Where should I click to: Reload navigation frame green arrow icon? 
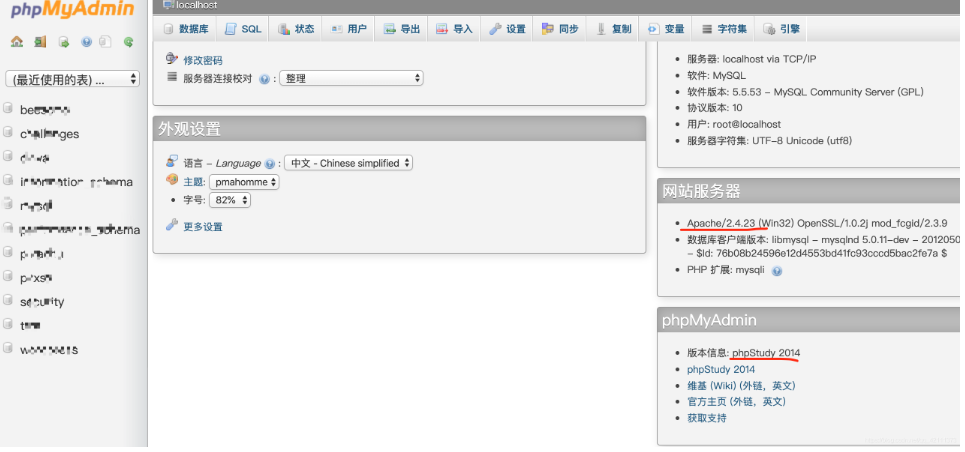(x=128, y=42)
